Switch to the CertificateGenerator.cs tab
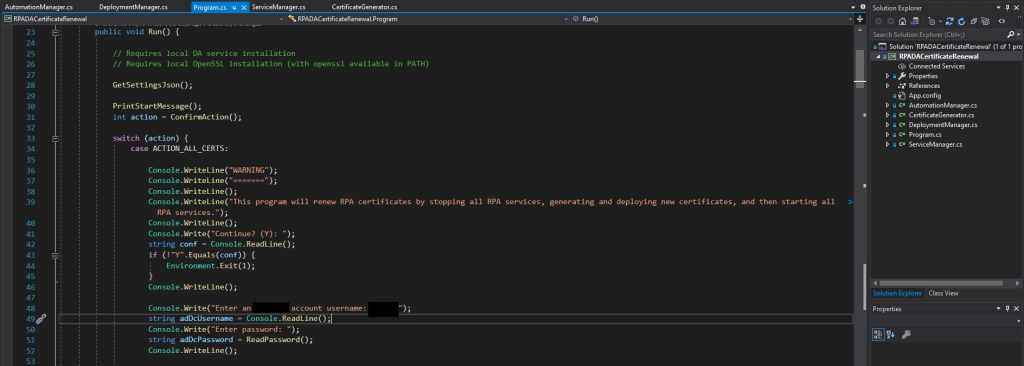Screen dimensions: 1024x366 coord(364,7)
